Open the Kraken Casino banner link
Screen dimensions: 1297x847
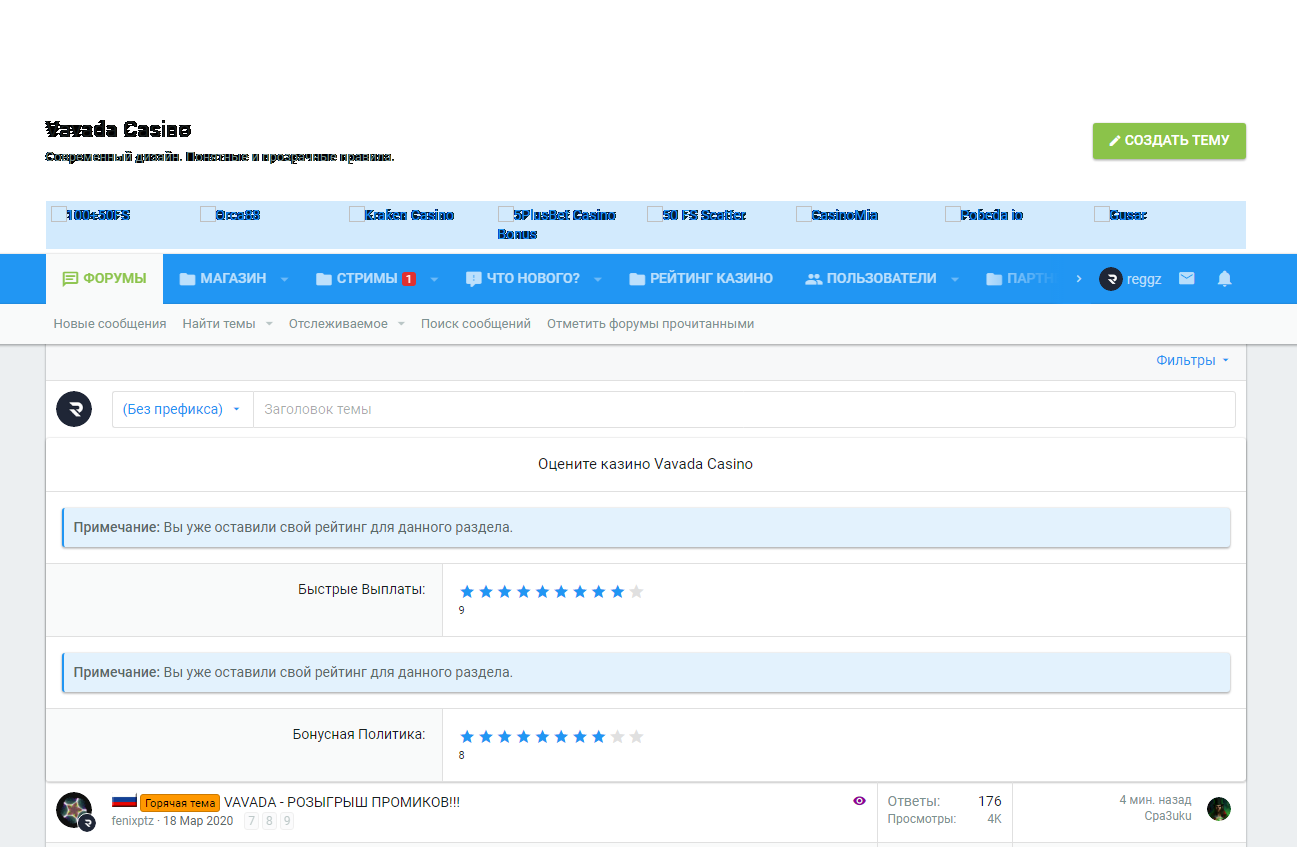[x=402, y=215]
